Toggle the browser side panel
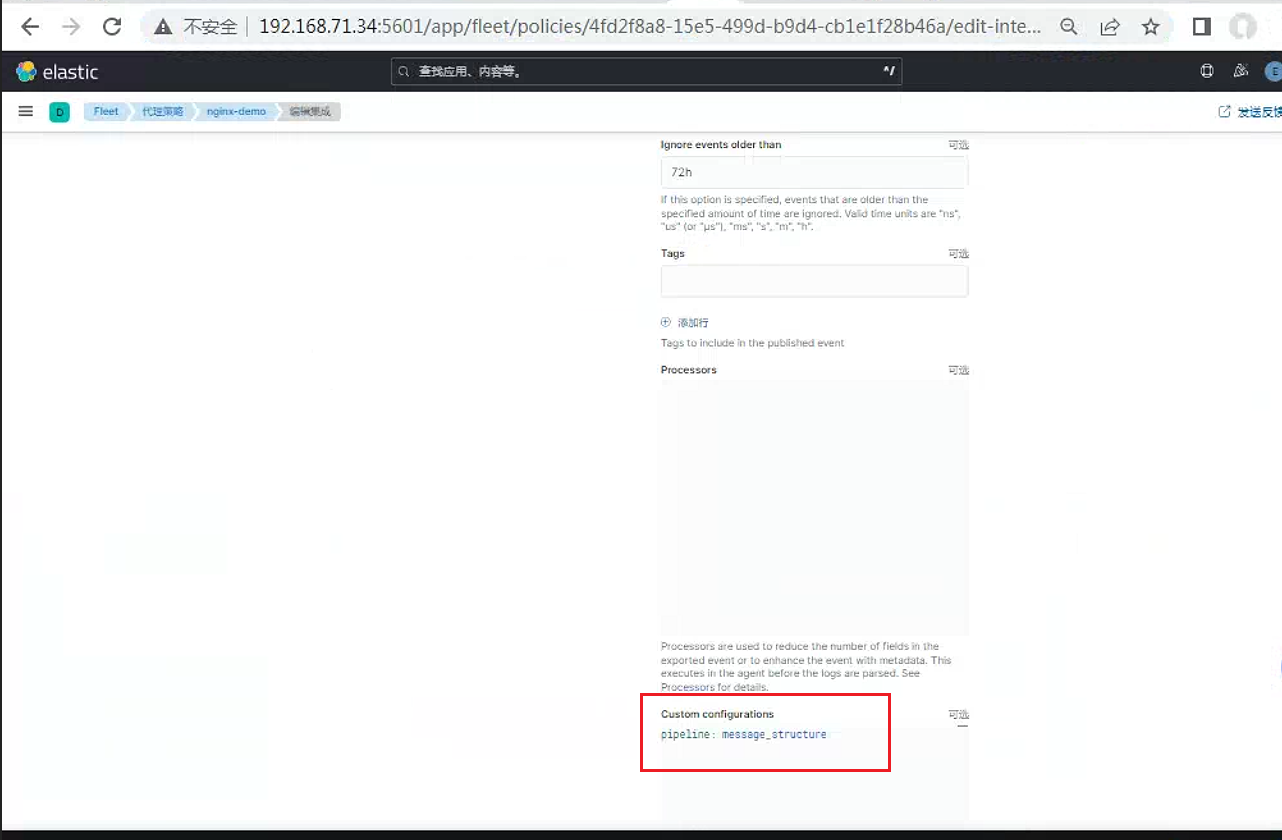 1202,27
